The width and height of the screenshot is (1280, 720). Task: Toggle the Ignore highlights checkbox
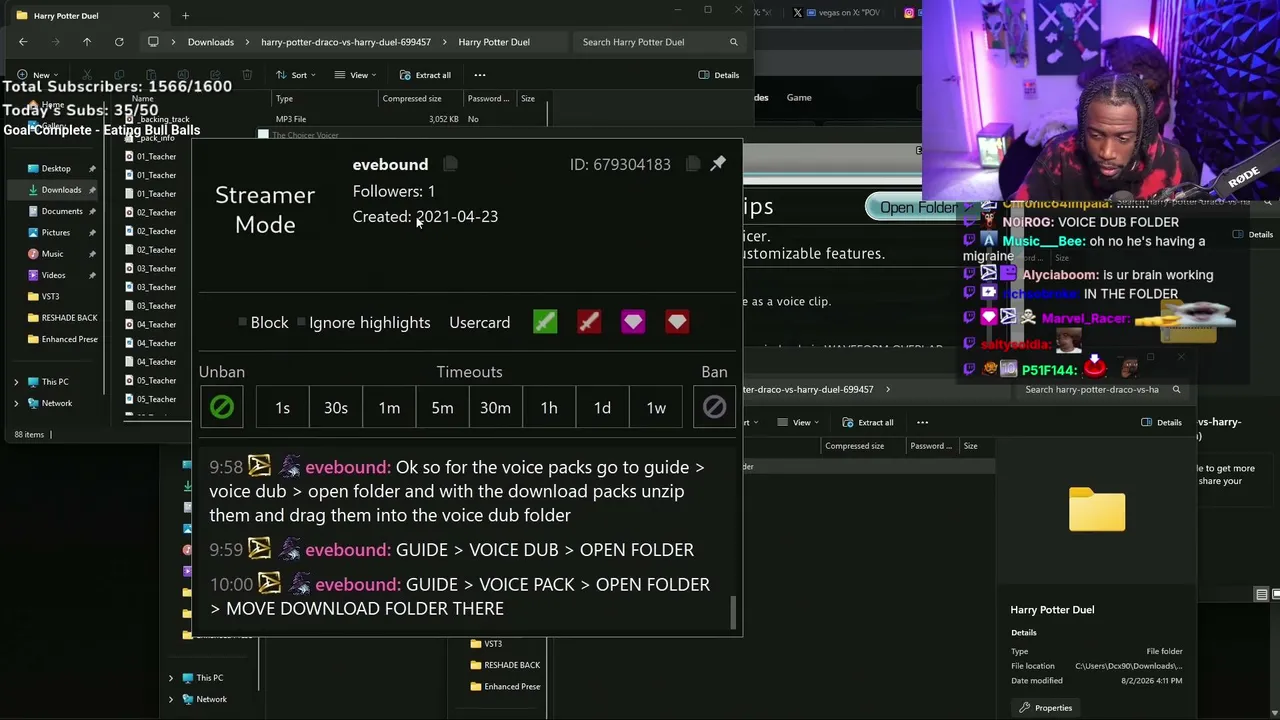click(301, 322)
